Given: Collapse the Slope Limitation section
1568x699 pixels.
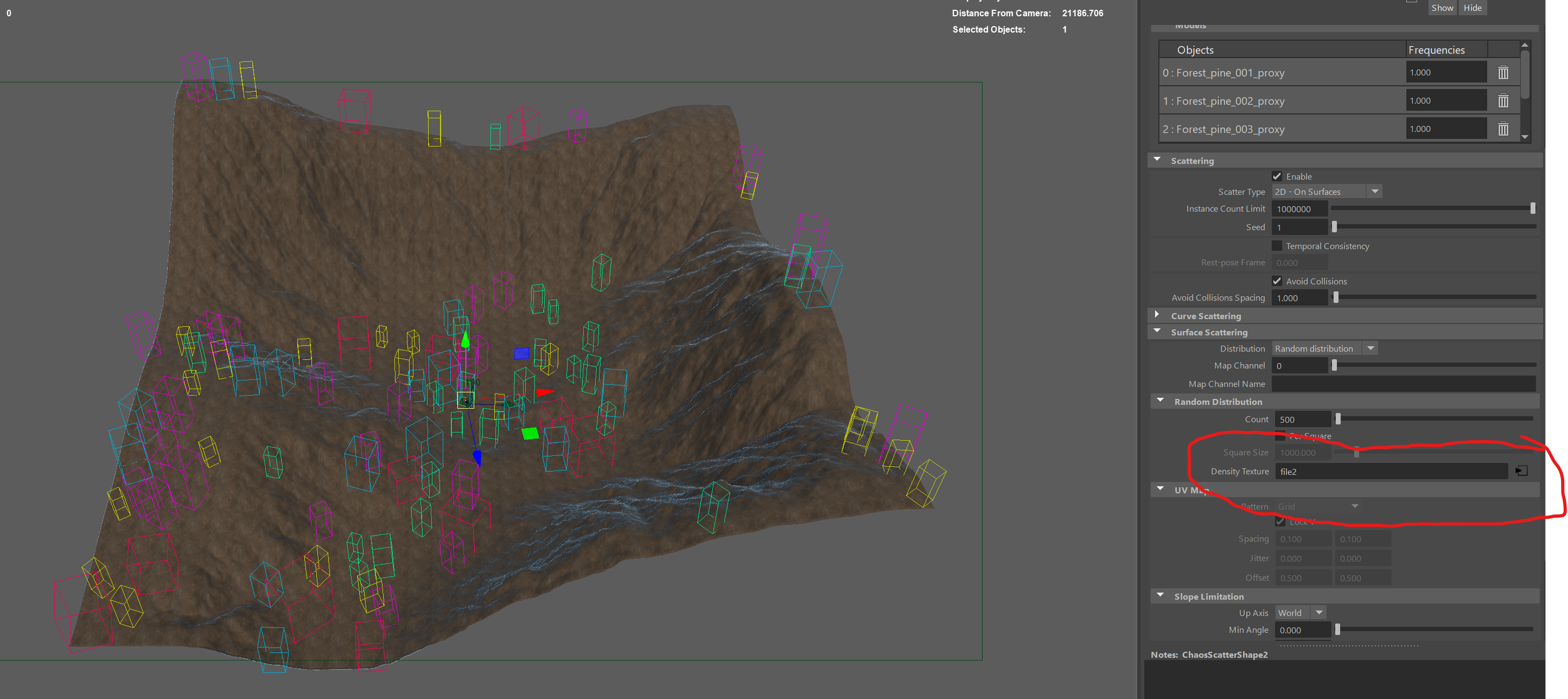Looking at the screenshot, I should point(1160,595).
